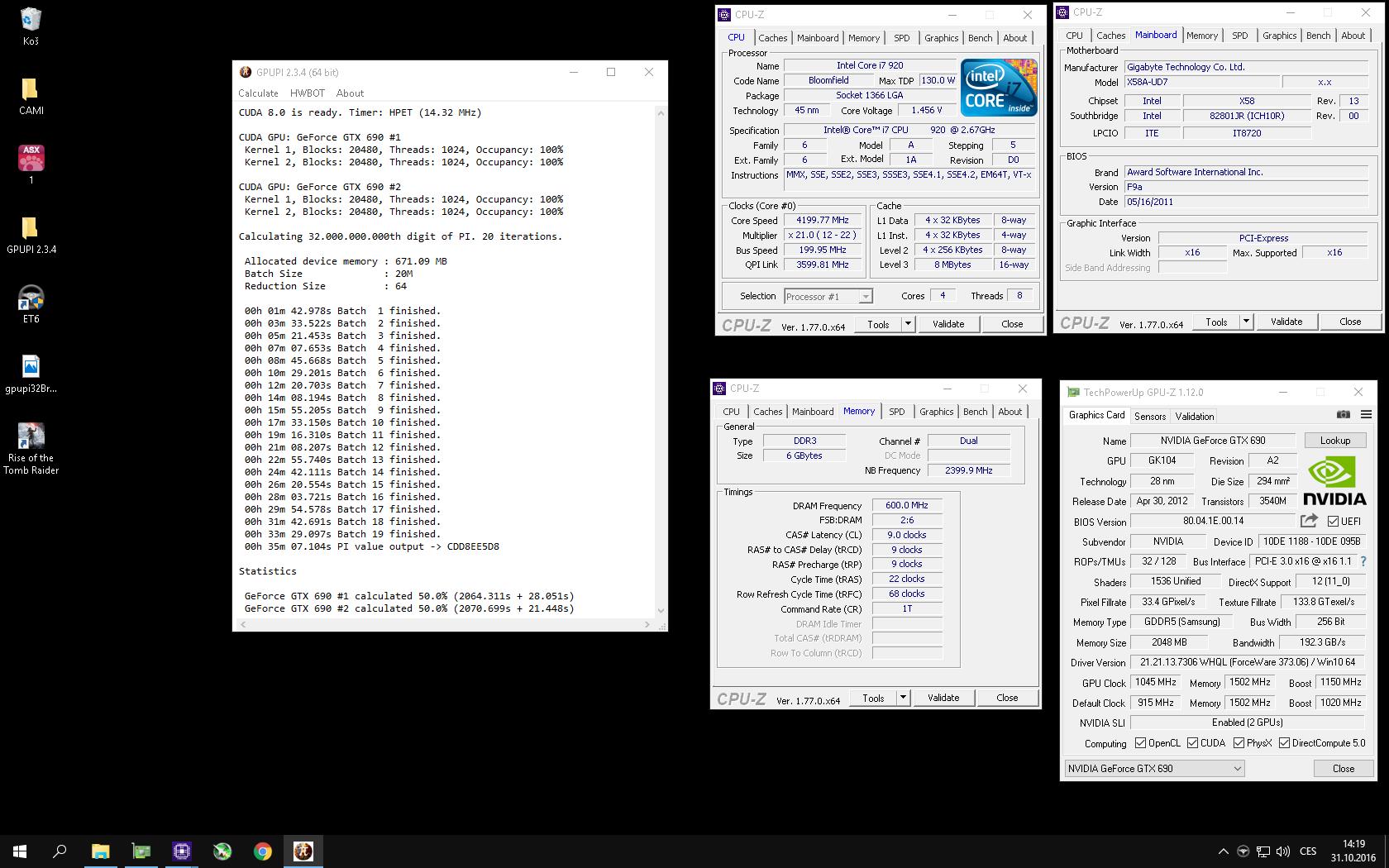Open the ASX desktop icon labeled 1
Image resolution: width=1389 pixels, height=868 pixels.
coord(31,165)
